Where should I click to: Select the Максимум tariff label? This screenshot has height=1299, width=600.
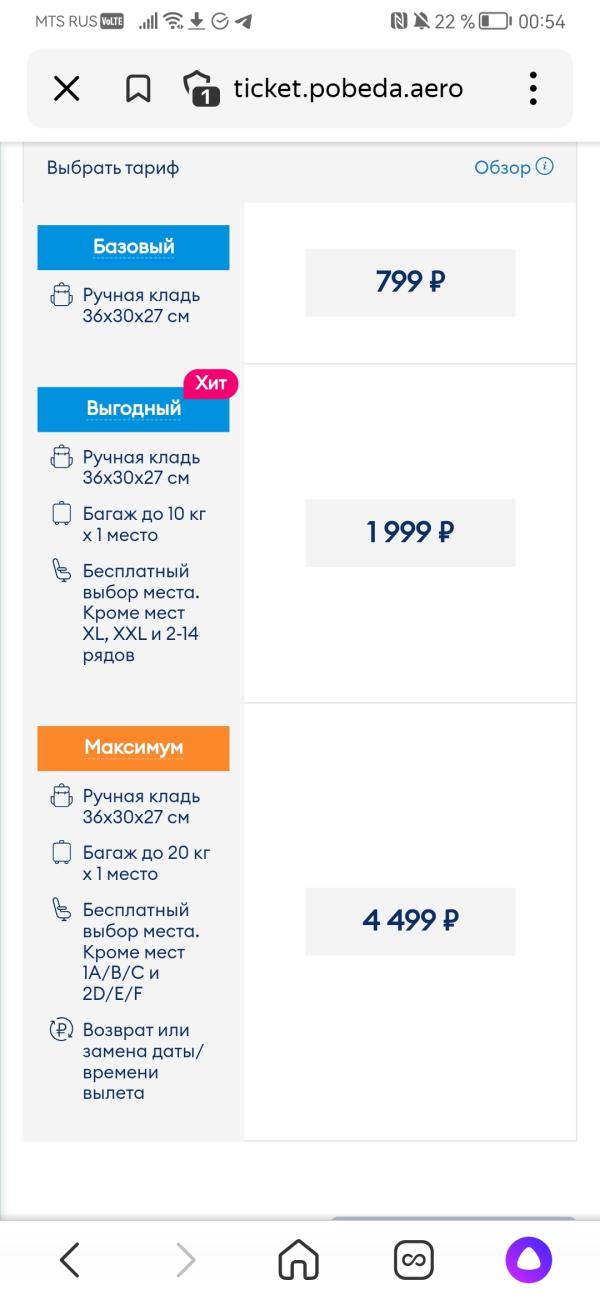coord(134,748)
